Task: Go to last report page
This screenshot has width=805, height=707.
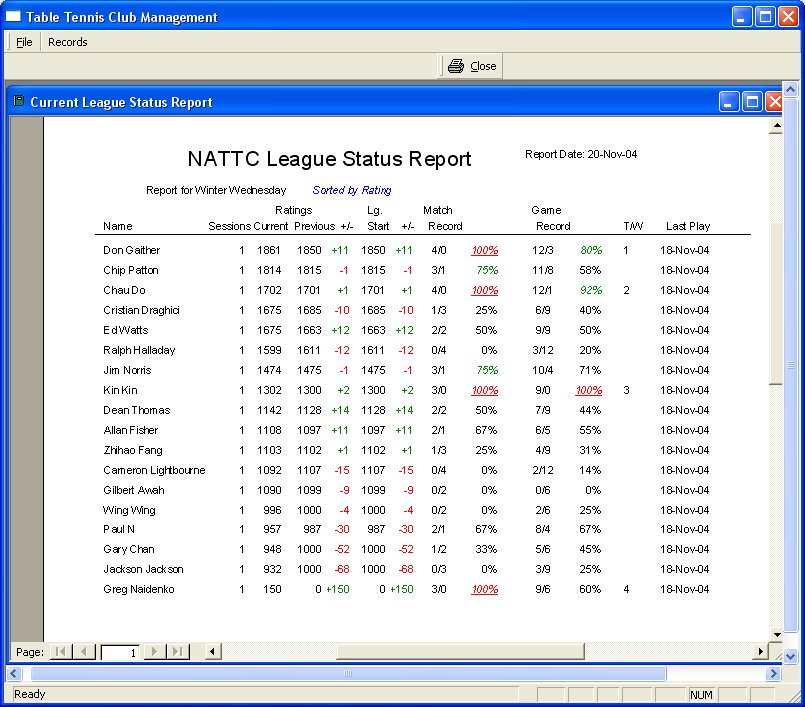Action: pyautogui.click(x=177, y=652)
